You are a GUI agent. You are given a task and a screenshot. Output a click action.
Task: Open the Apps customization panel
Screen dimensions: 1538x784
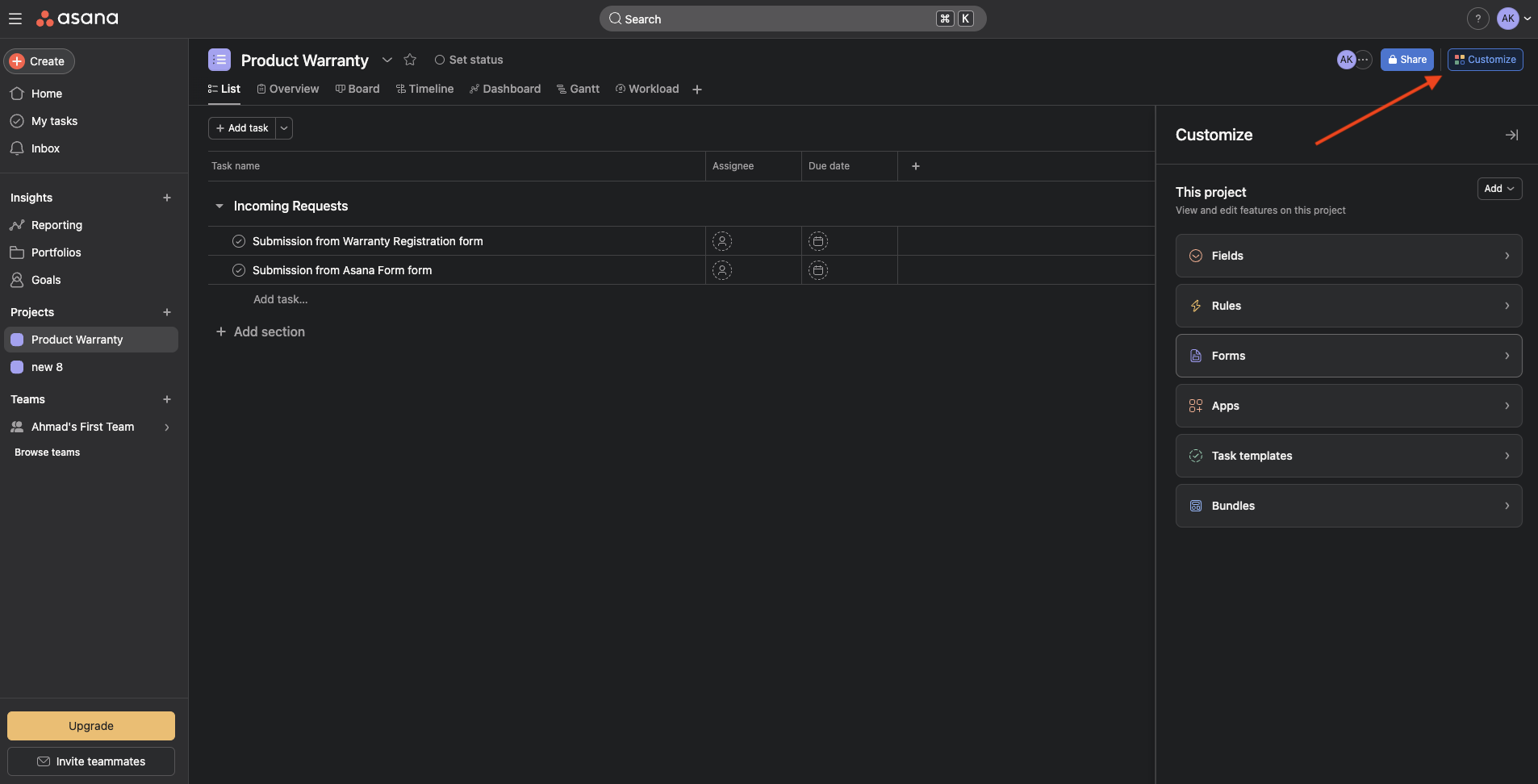[1348, 406]
